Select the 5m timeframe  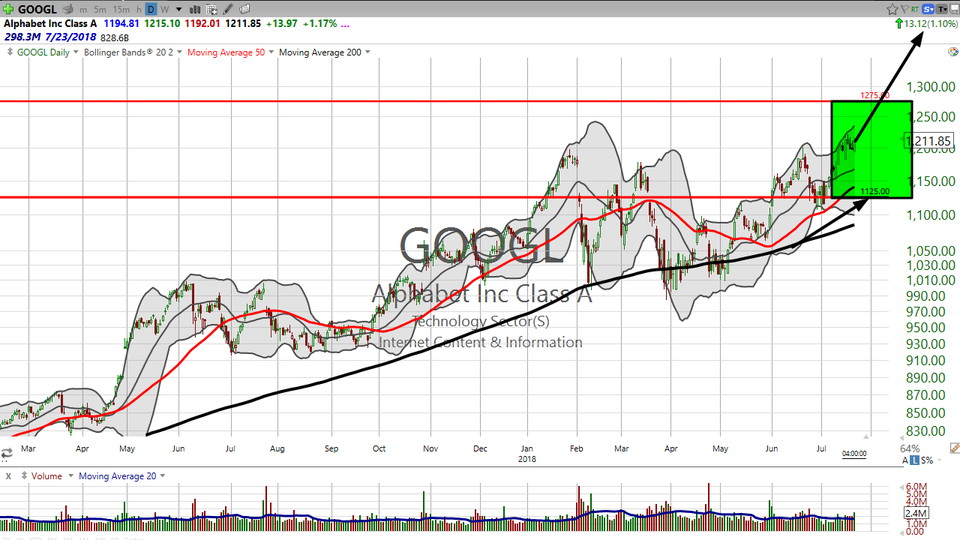(x=101, y=9)
